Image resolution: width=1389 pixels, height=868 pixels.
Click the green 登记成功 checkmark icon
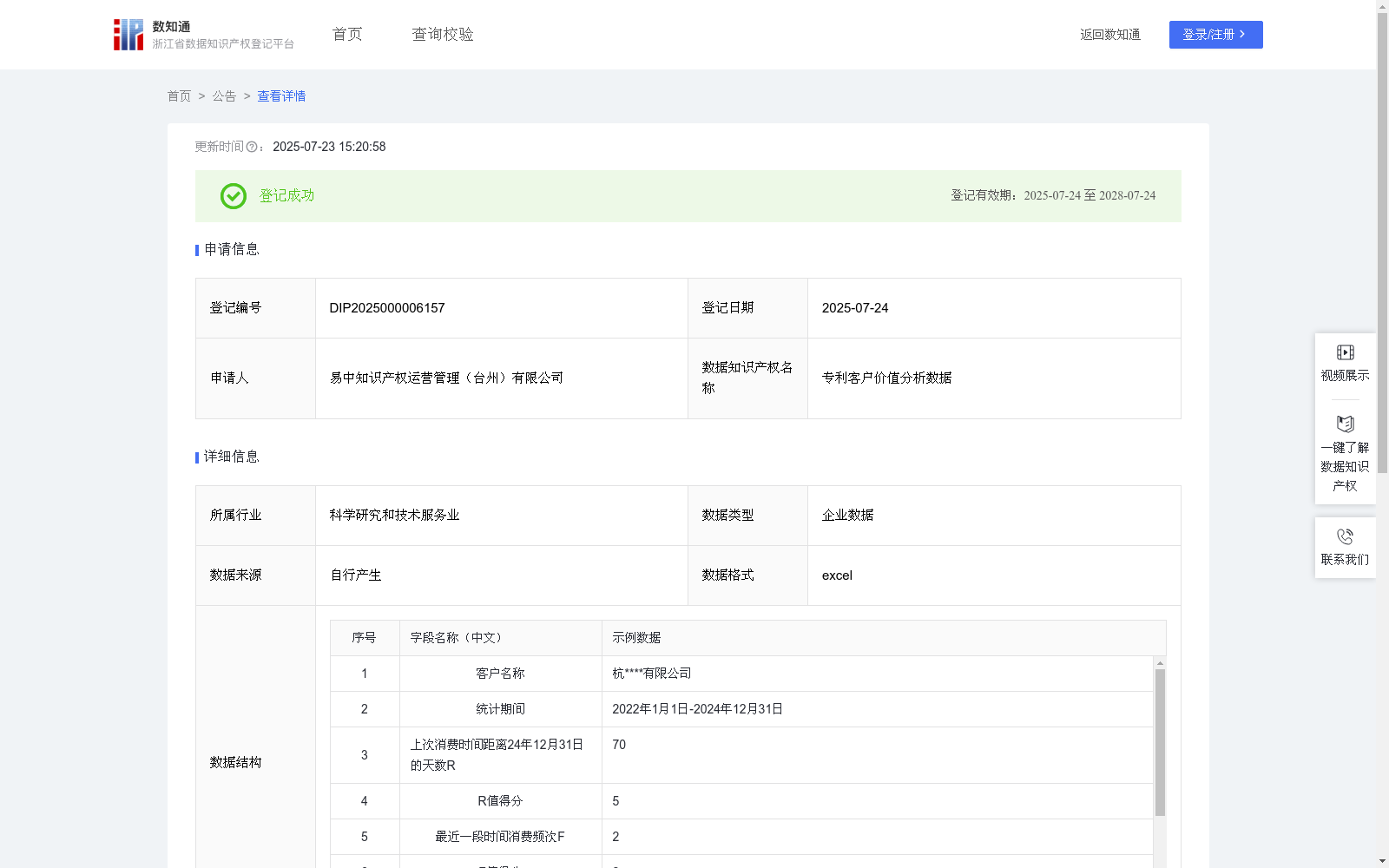(x=233, y=196)
